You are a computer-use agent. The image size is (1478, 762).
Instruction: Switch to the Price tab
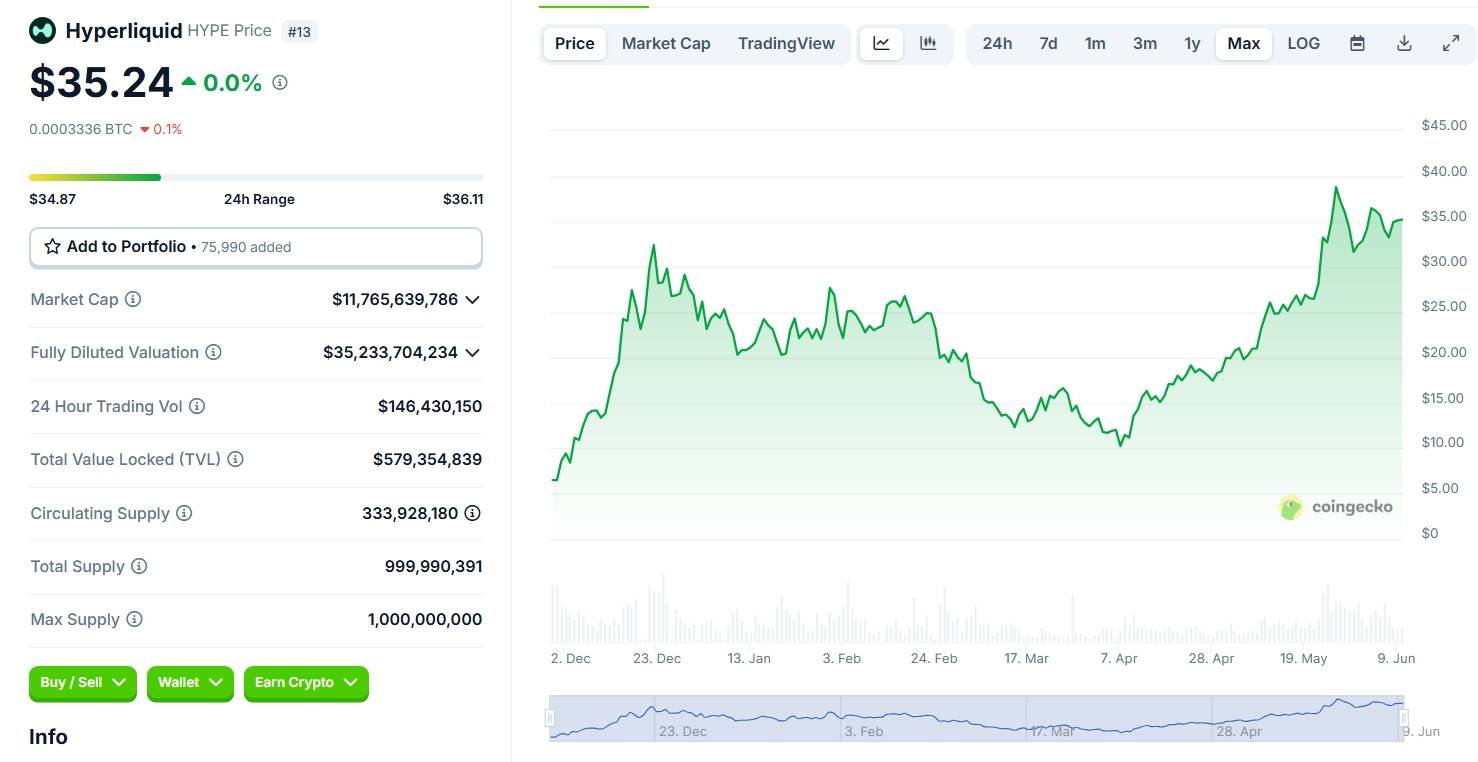pos(575,43)
